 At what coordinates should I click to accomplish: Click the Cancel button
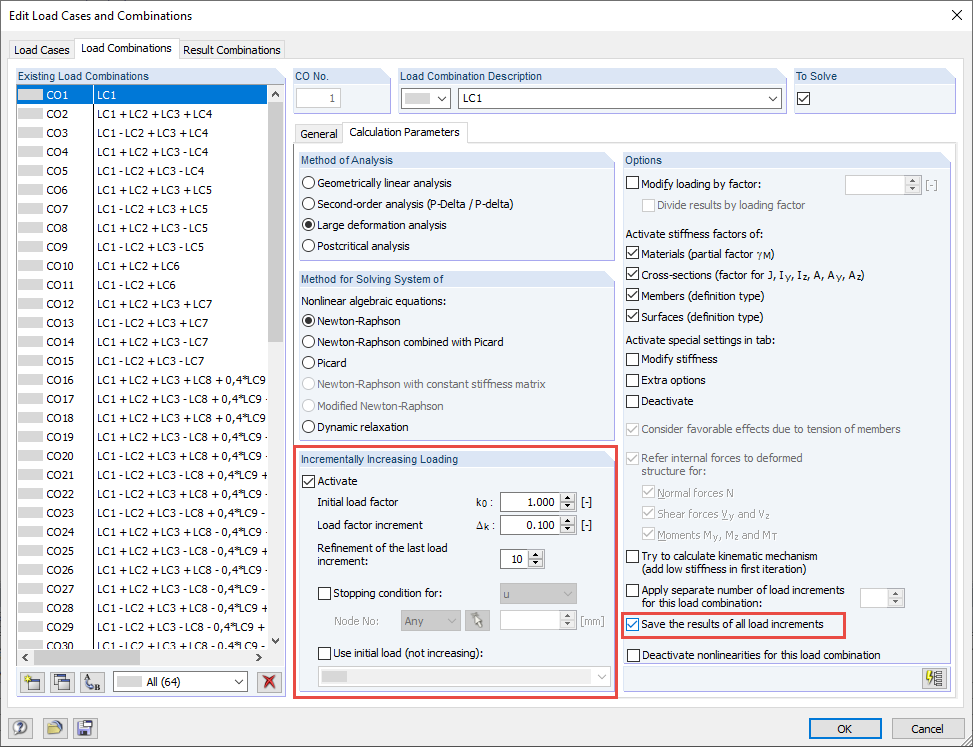pos(927,728)
